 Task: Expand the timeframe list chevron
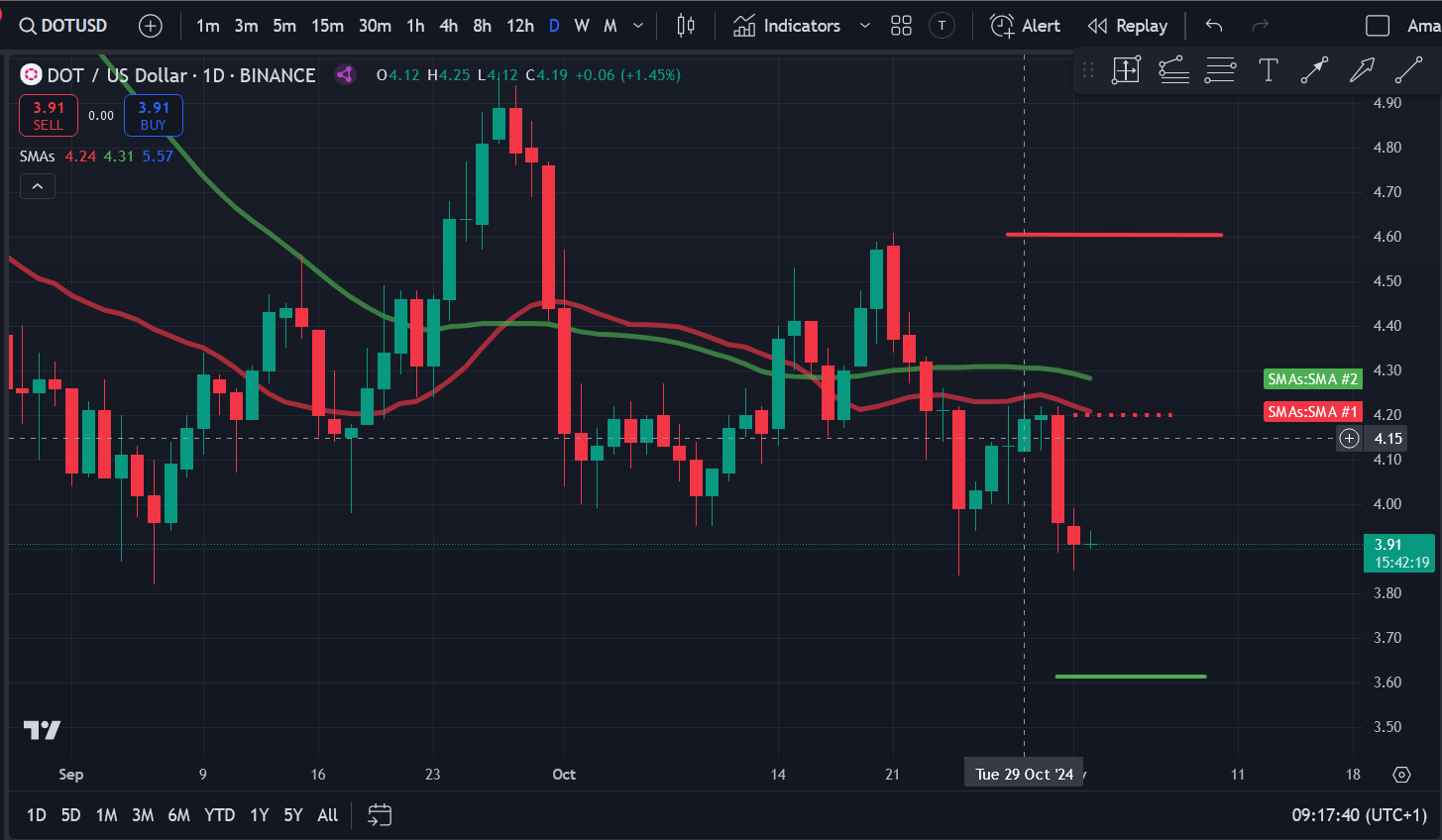[x=638, y=26]
